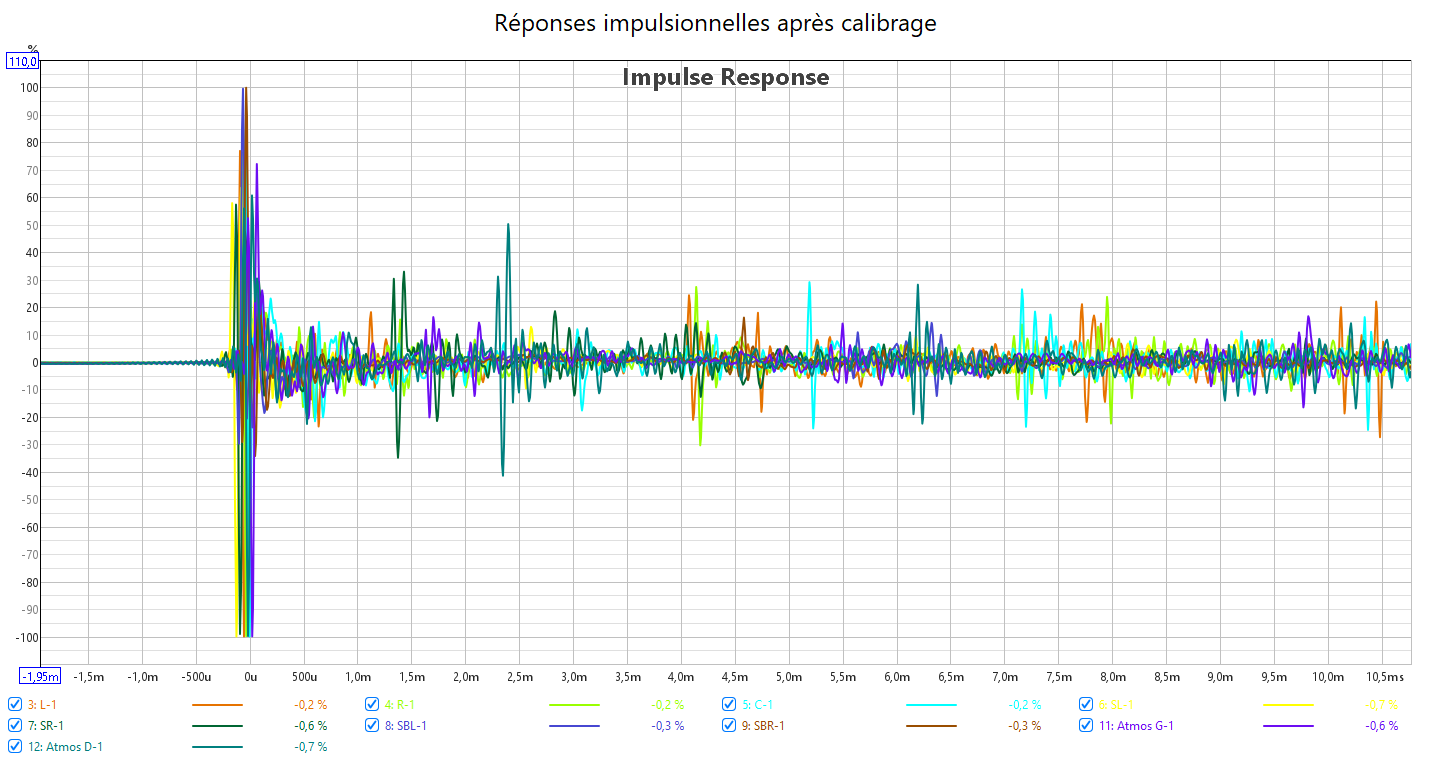Screen dimensions: 1431x758
Task: Uncheck the 8: SBL-1 checkbox
Action: (372, 725)
